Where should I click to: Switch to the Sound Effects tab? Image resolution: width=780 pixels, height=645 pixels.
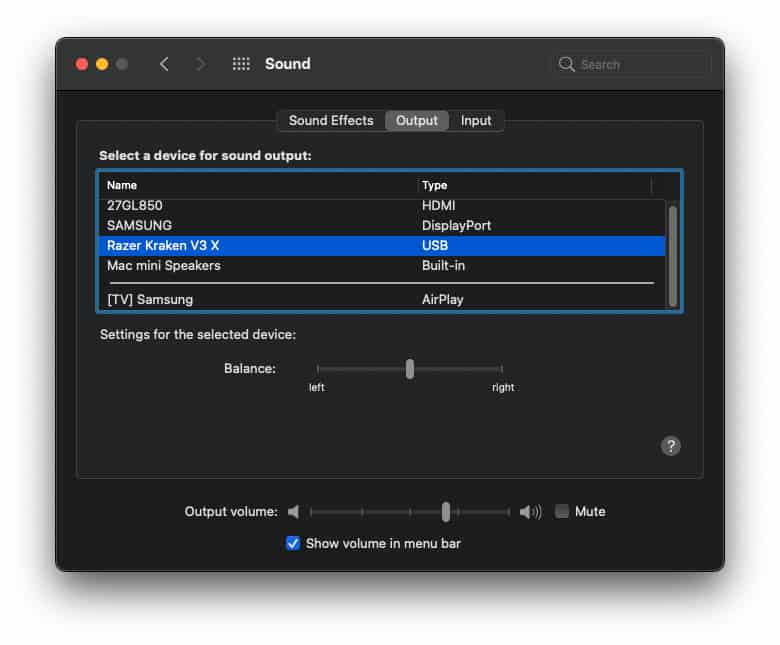point(331,121)
